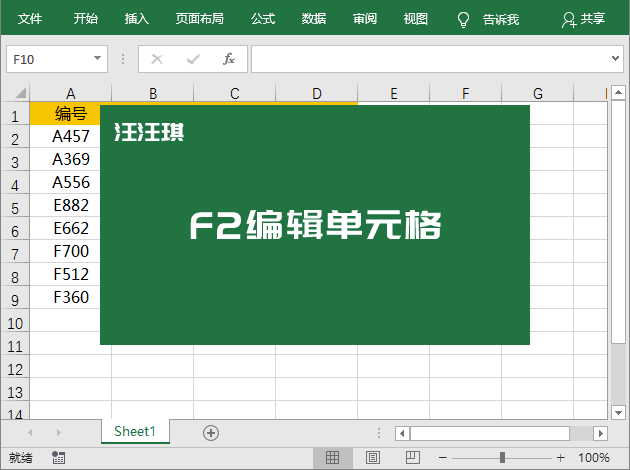Open Insert Function fx dialog
This screenshot has height=470, width=630.
229,59
